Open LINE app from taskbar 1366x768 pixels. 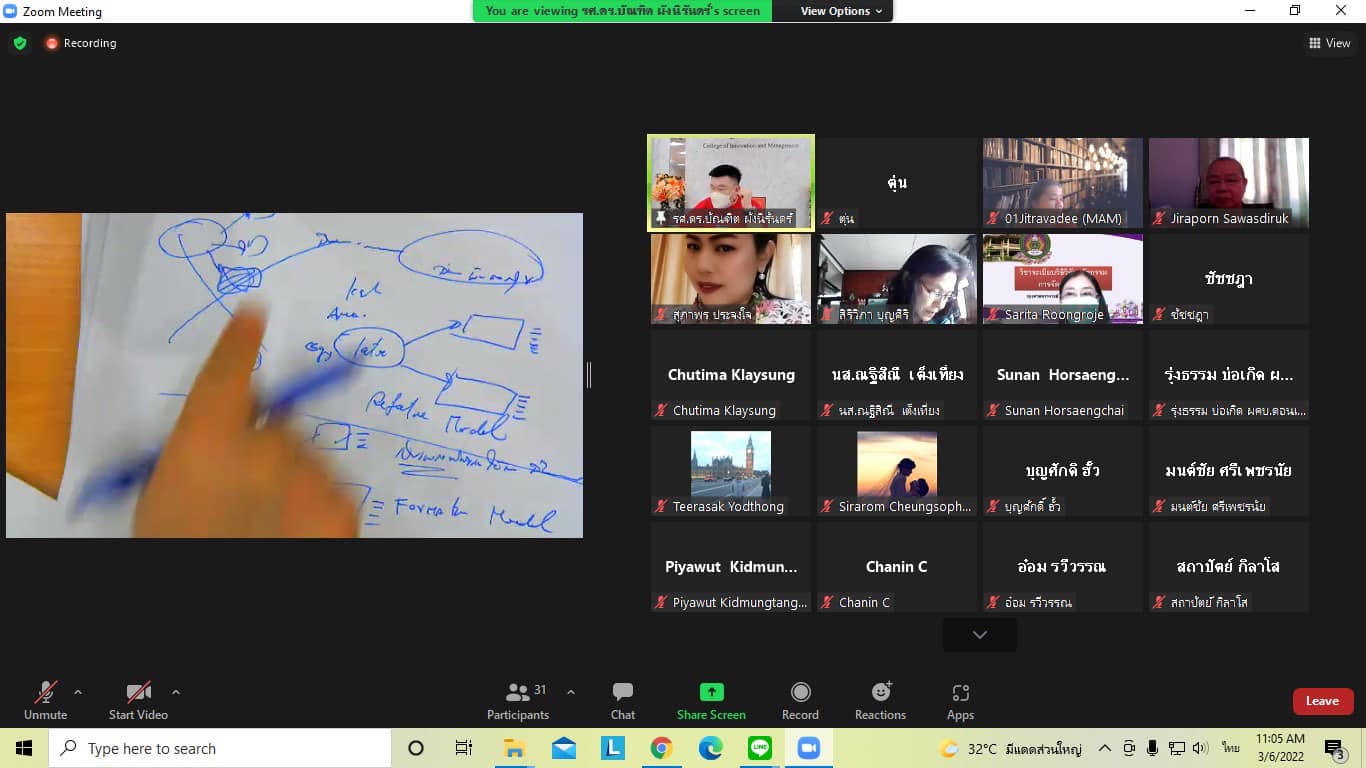pos(759,748)
